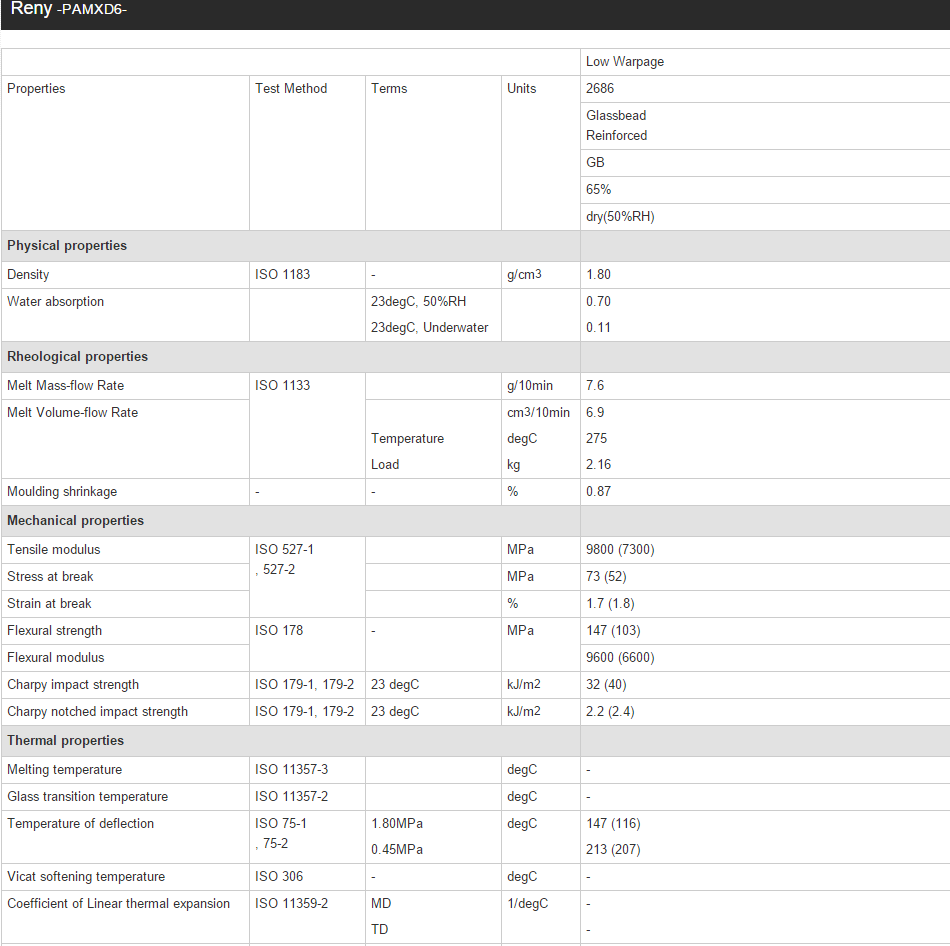Select the Thermal properties section header
This screenshot has height=946, width=950.
(65, 741)
